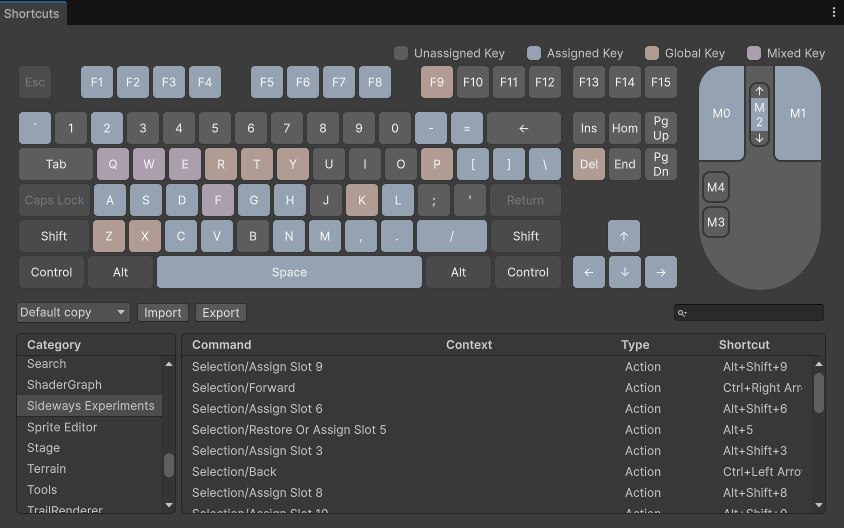Click the Alt+Shift+6 shortcut cell

(x=755, y=409)
